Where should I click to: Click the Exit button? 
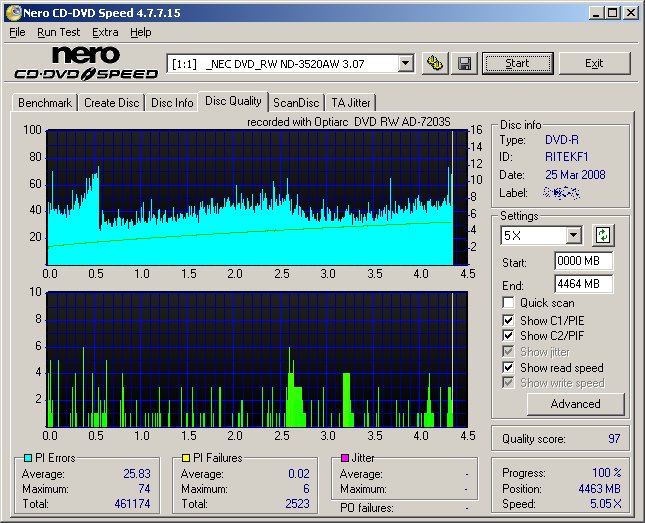coord(594,63)
